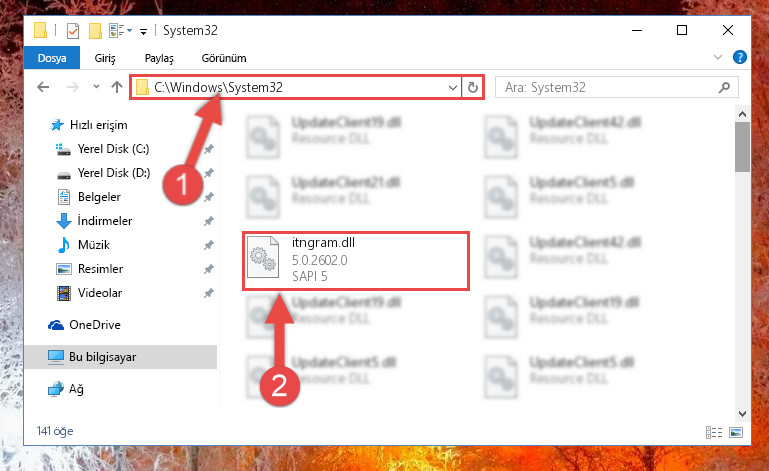
Task: Unpin Yerel Disk (C:) from quick access
Action: pyautogui.click(x=208, y=149)
